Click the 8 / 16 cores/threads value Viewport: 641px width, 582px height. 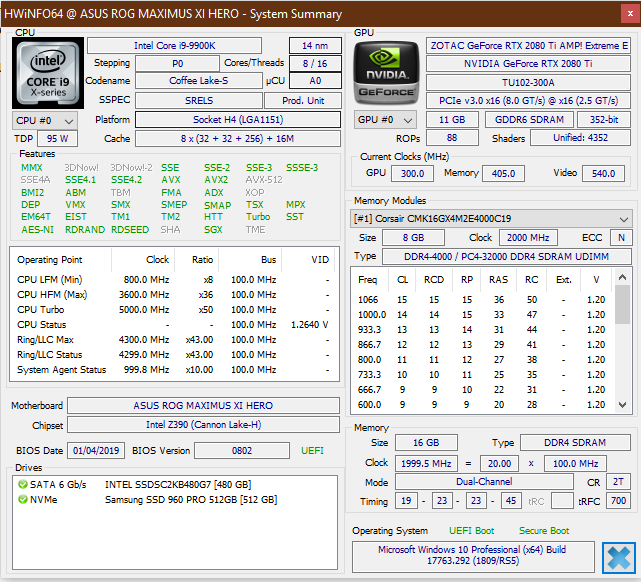pyautogui.click(x=315, y=64)
